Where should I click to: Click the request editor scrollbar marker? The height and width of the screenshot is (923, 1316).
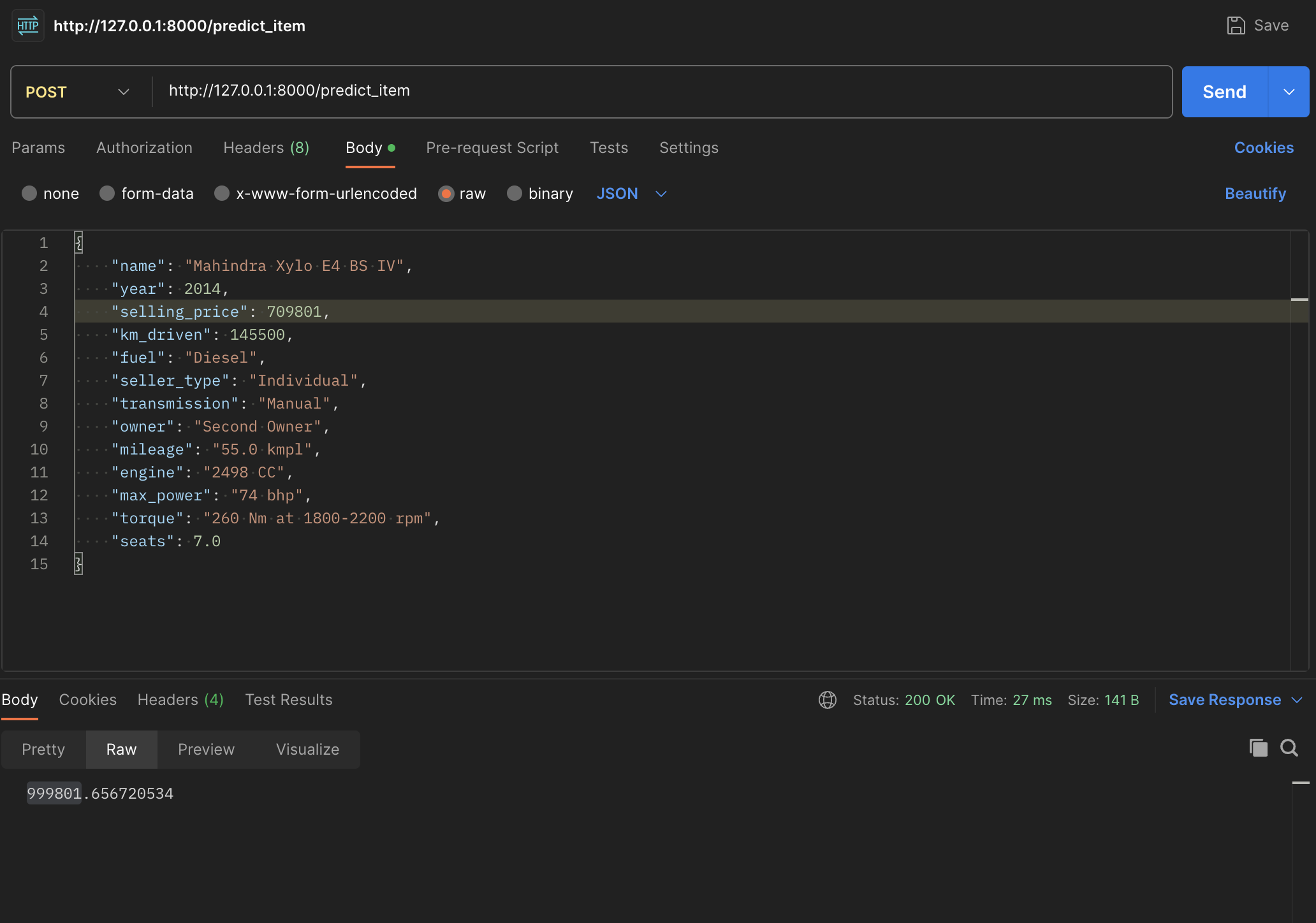pyautogui.click(x=1299, y=299)
